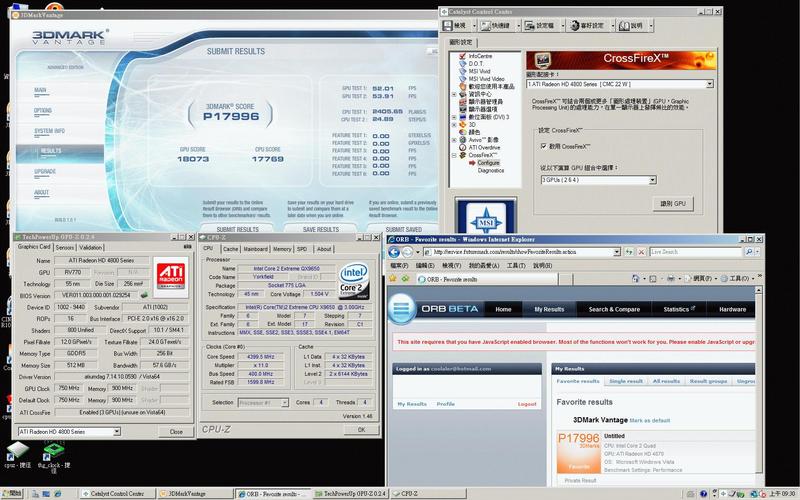Image resolution: width=800 pixels, height=500 pixels.
Task: Click the Mark as default link
Action: (649, 420)
